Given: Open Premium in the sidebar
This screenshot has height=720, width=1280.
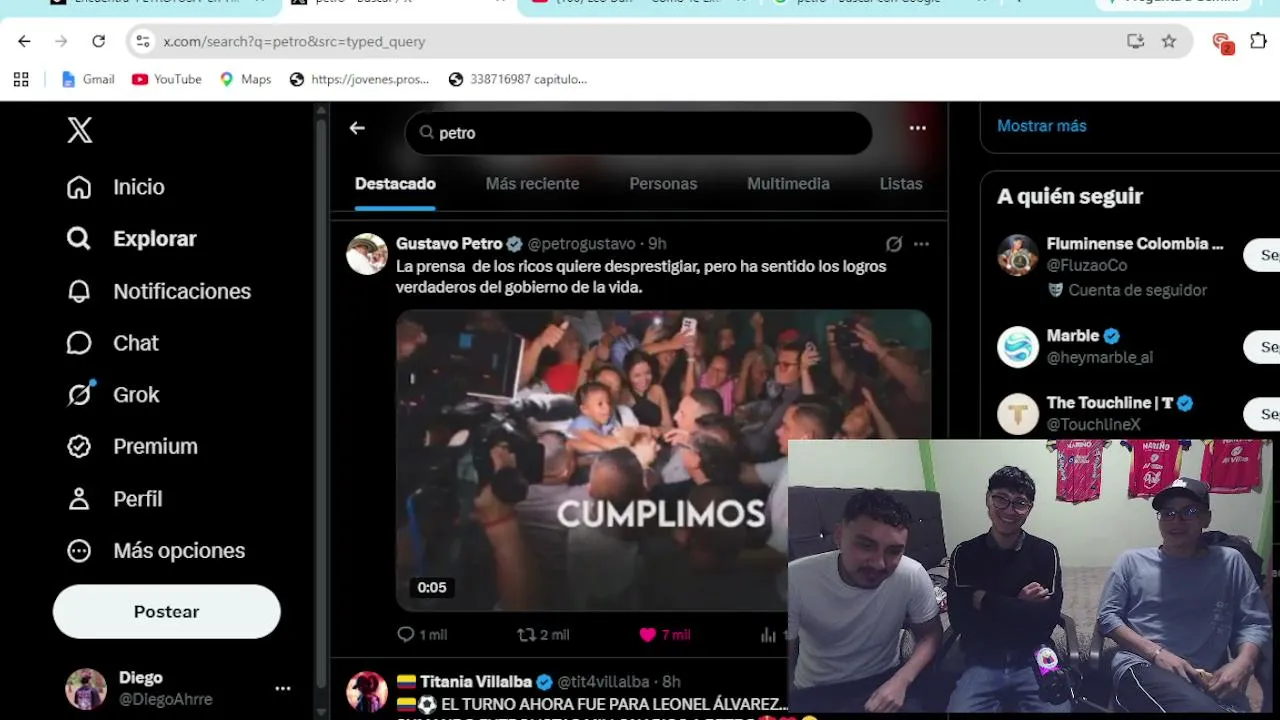Looking at the screenshot, I should (132, 447).
